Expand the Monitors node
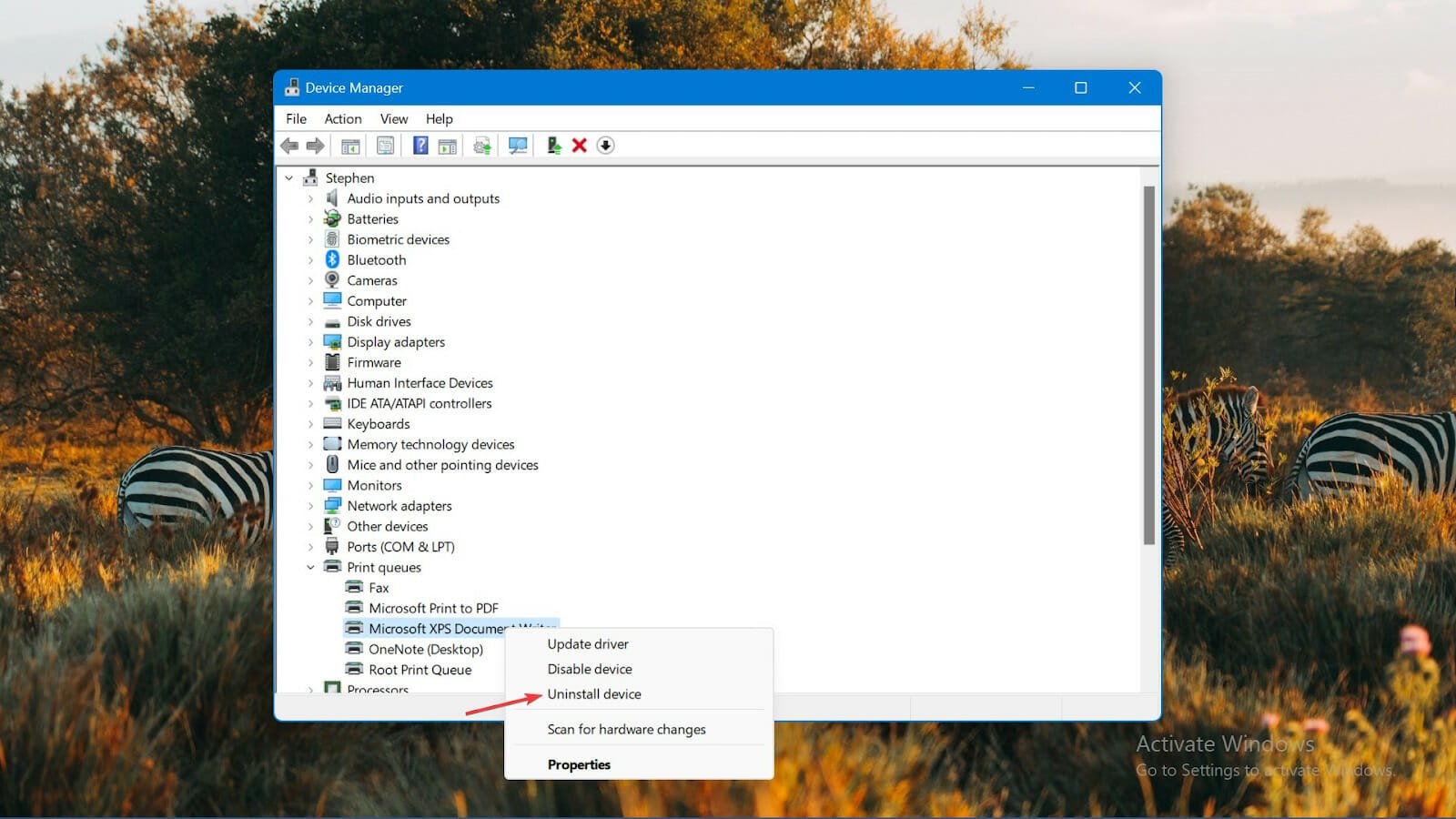Screen dimensions: 1456x819 (310, 485)
